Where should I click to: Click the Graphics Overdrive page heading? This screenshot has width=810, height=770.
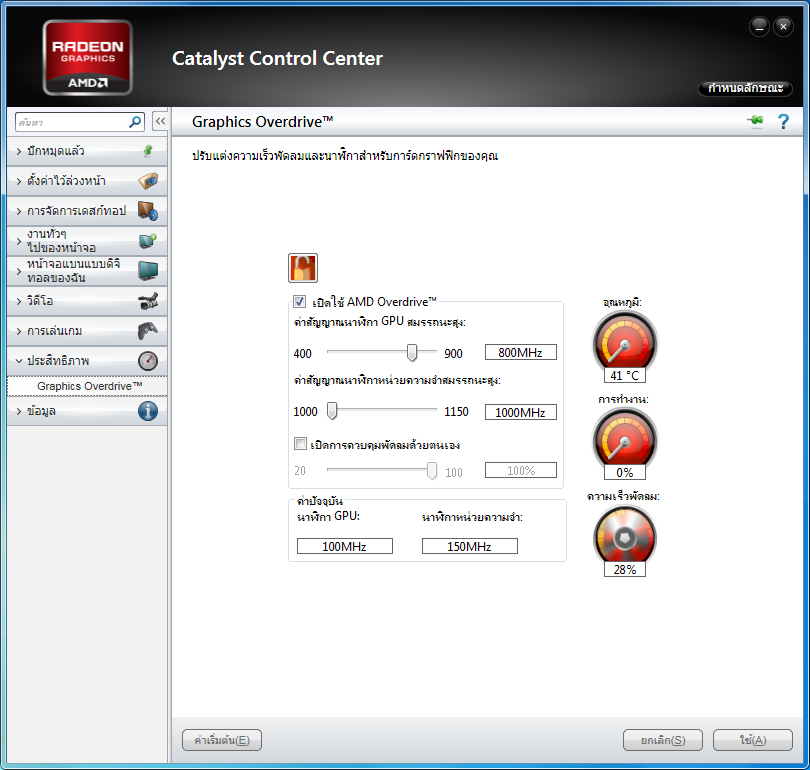coord(262,122)
